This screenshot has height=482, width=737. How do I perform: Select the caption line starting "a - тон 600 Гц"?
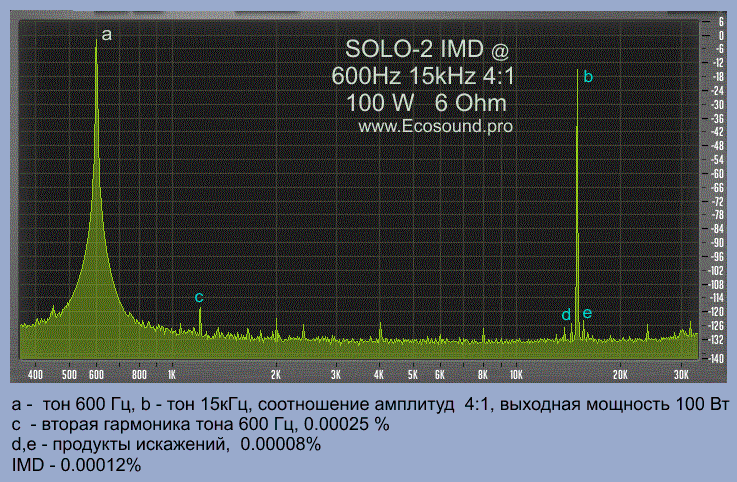point(370,404)
